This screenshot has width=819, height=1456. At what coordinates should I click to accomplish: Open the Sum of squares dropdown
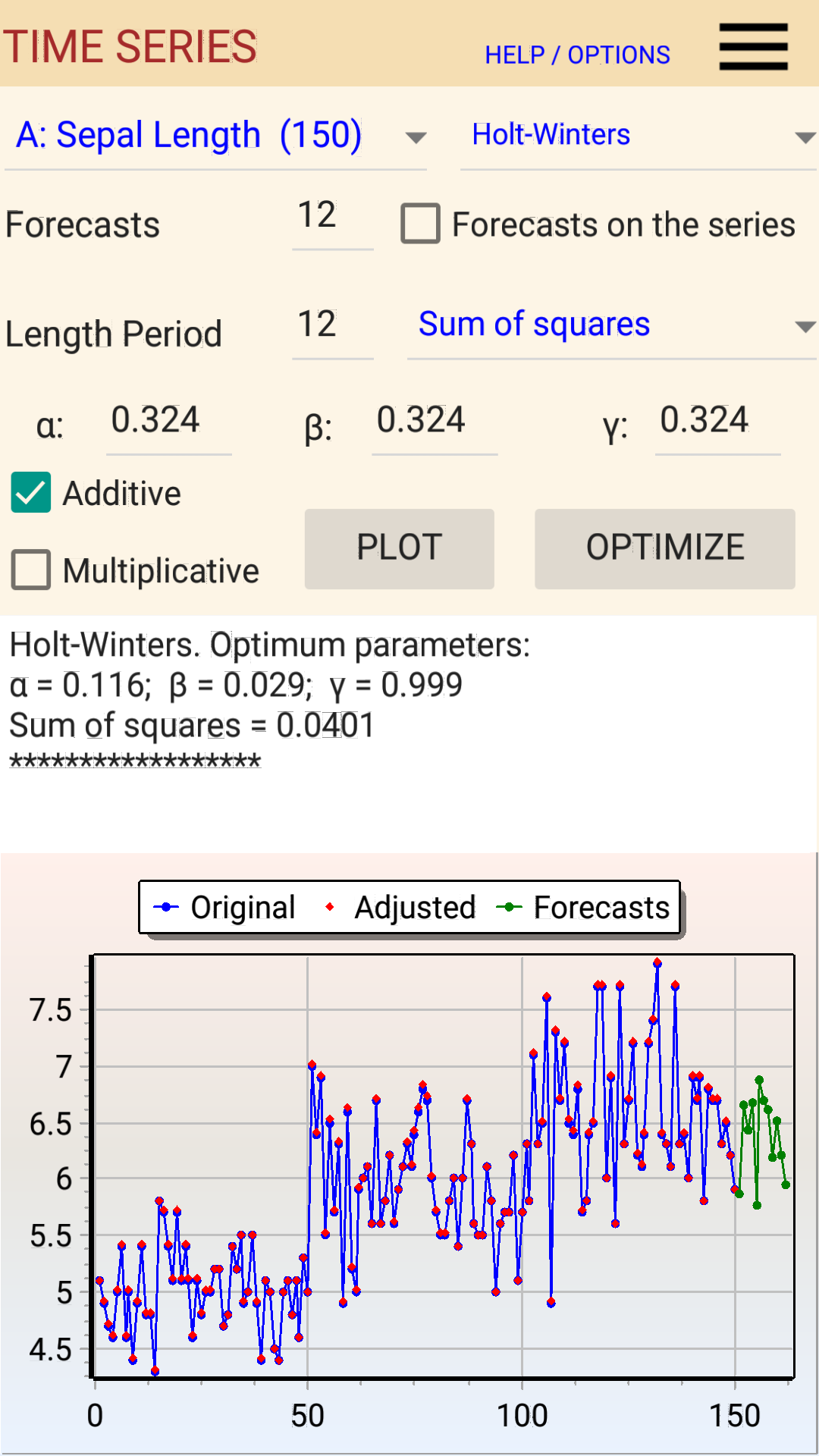(x=612, y=325)
